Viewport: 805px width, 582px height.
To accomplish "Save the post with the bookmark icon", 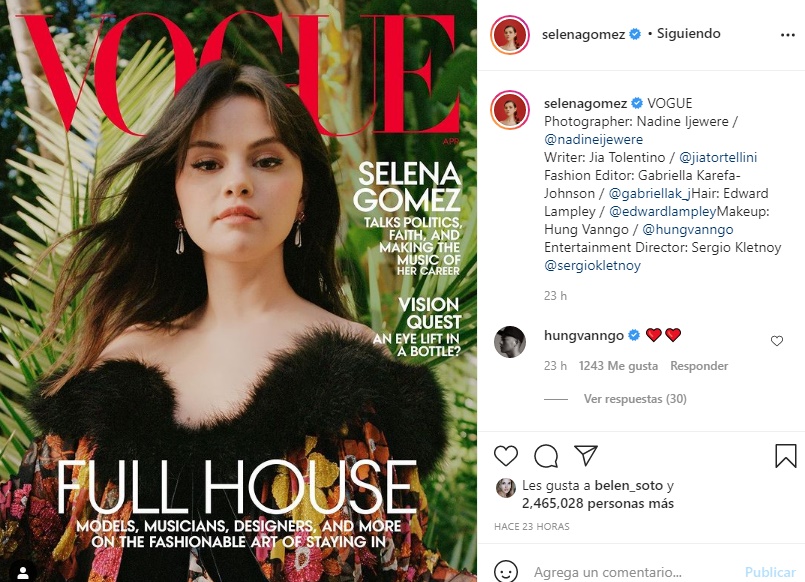I will pos(785,455).
